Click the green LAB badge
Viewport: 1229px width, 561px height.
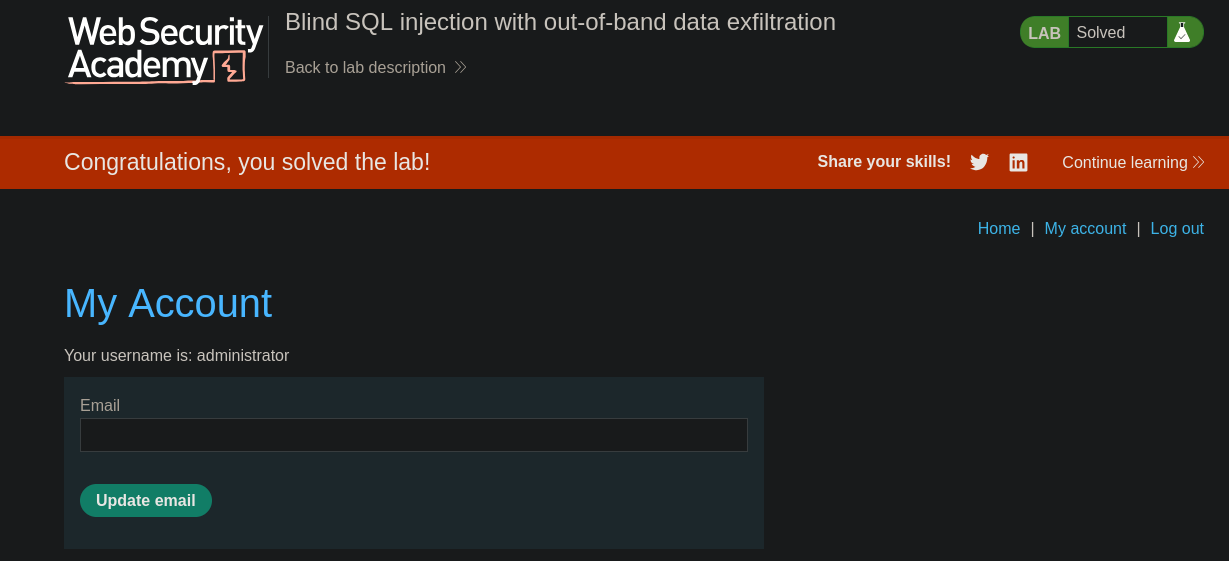click(x=1044, y=33)
